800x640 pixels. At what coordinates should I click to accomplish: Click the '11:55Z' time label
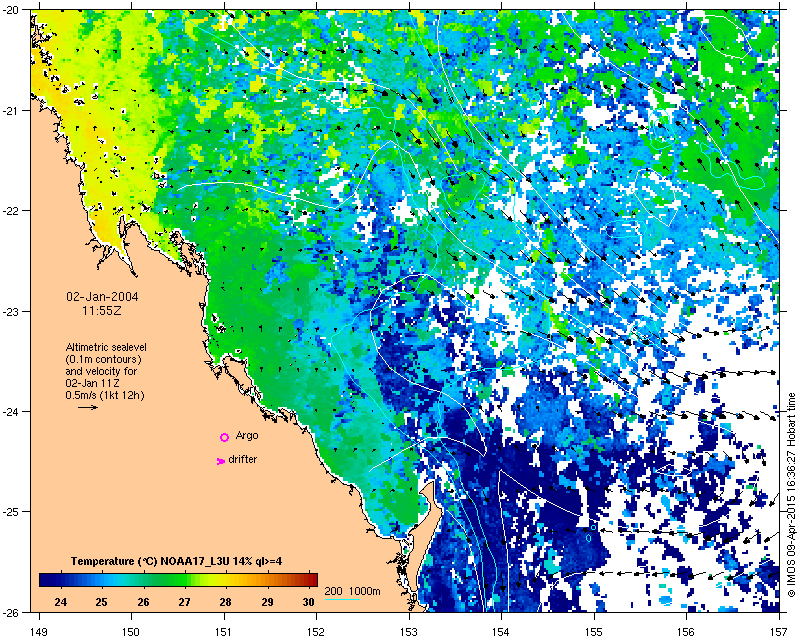tap(102, 310)
